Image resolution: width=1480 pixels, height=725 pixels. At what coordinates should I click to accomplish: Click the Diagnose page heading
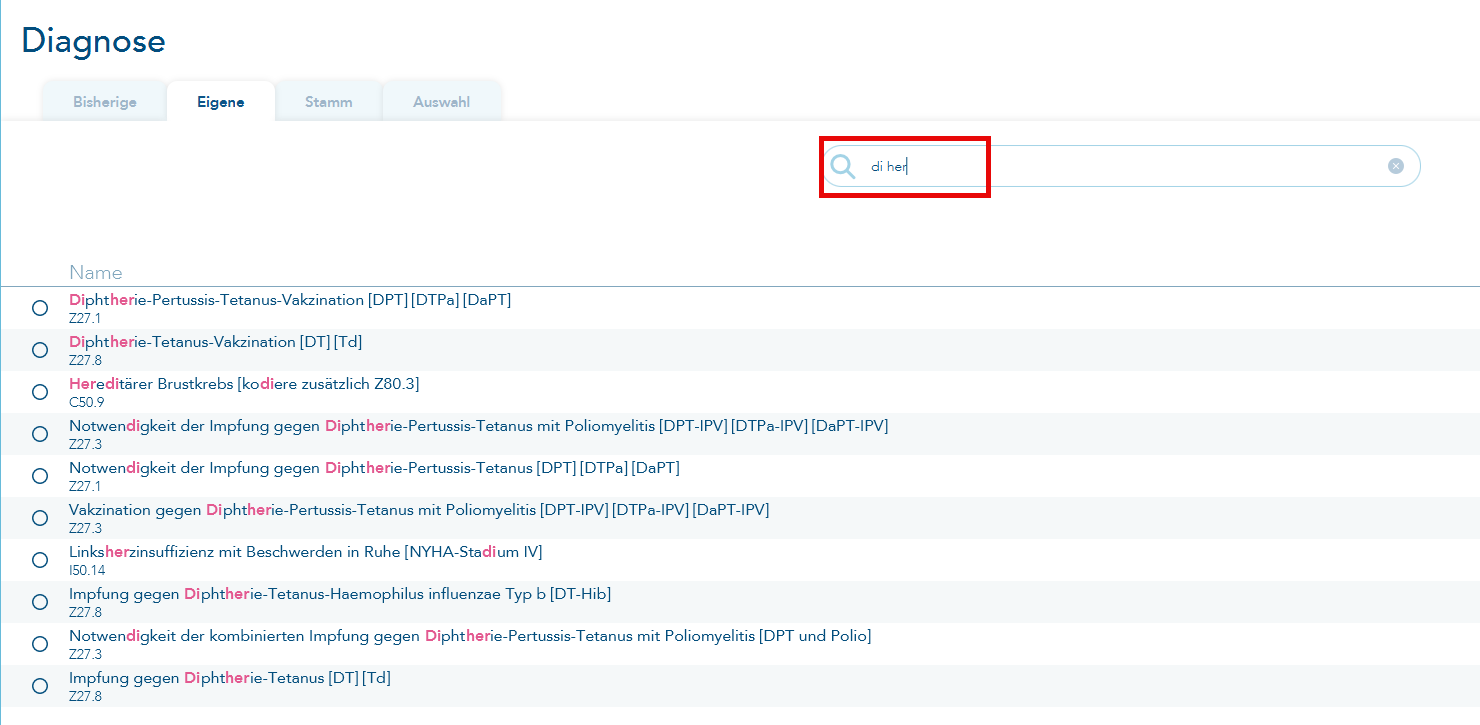pyautogui.click(x=93, y=41)
